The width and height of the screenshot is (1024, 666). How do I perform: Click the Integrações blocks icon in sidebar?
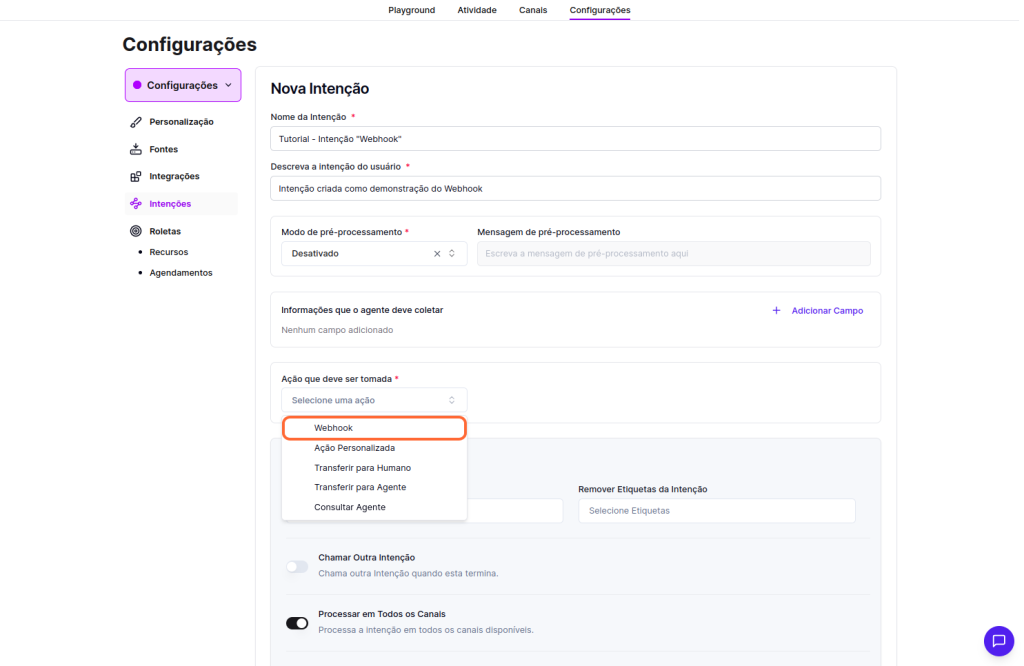pyautogui.click(x=136, y=177)
